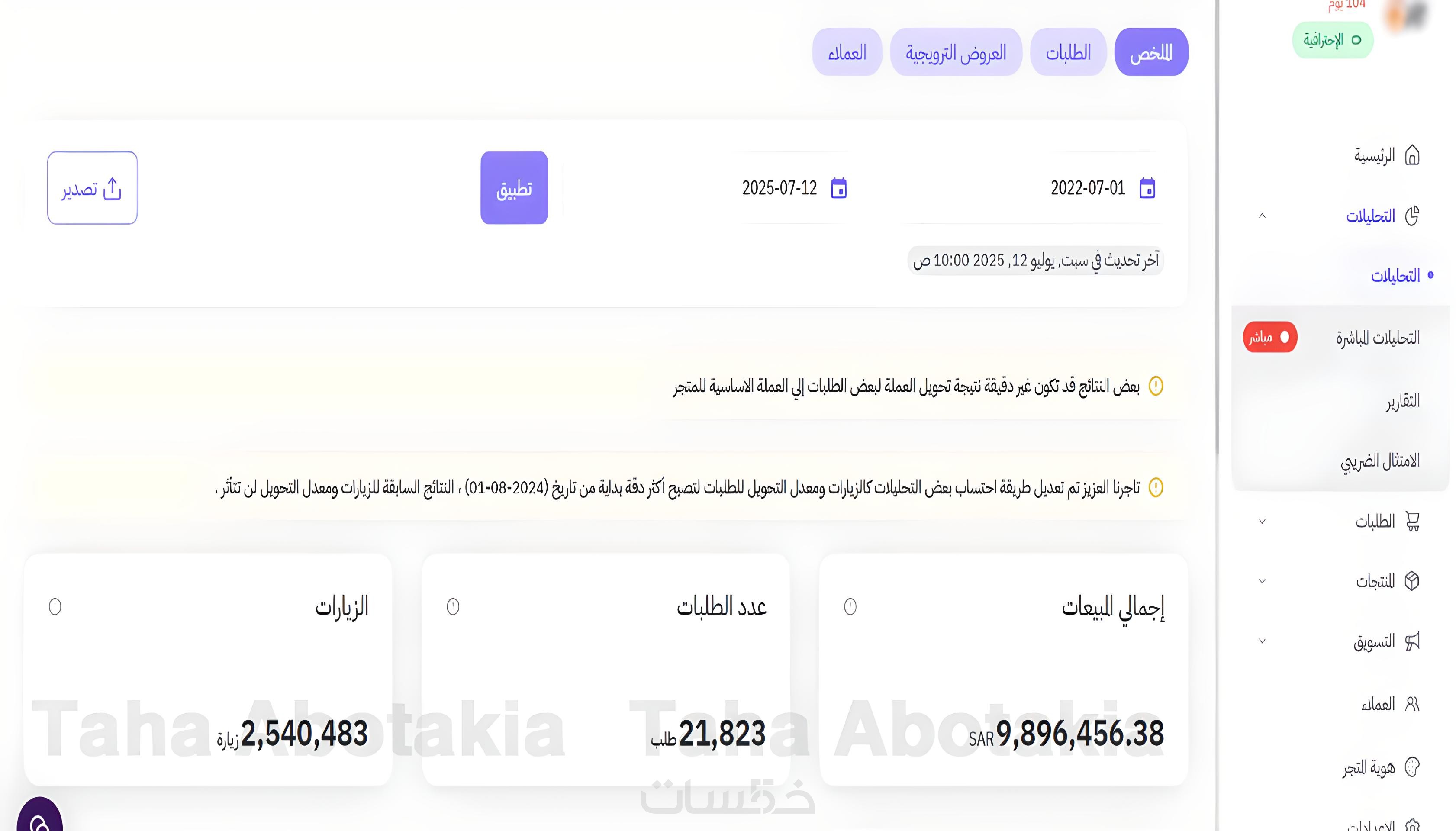Click the العملاء people icon in sidebar

1411,704
